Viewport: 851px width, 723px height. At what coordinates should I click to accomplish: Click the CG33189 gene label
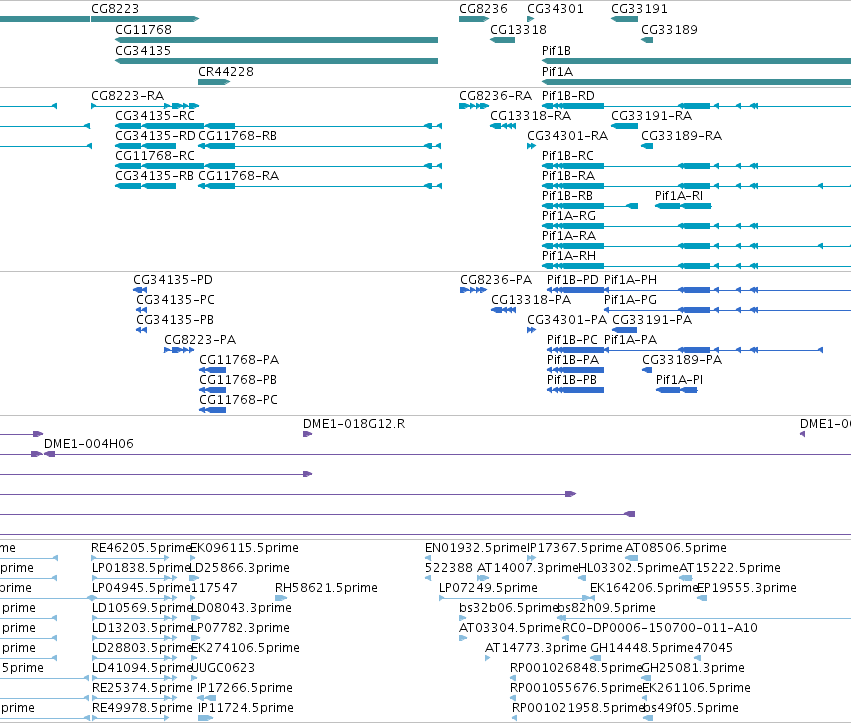pos(669,30)
